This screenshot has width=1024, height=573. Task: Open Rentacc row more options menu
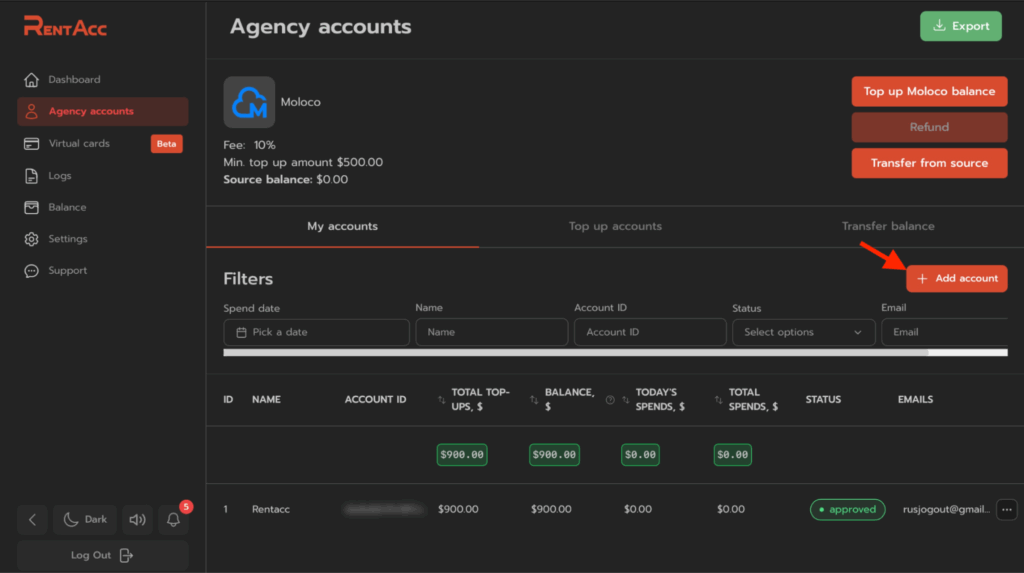pyautogui.click(x=1006, y=509)
